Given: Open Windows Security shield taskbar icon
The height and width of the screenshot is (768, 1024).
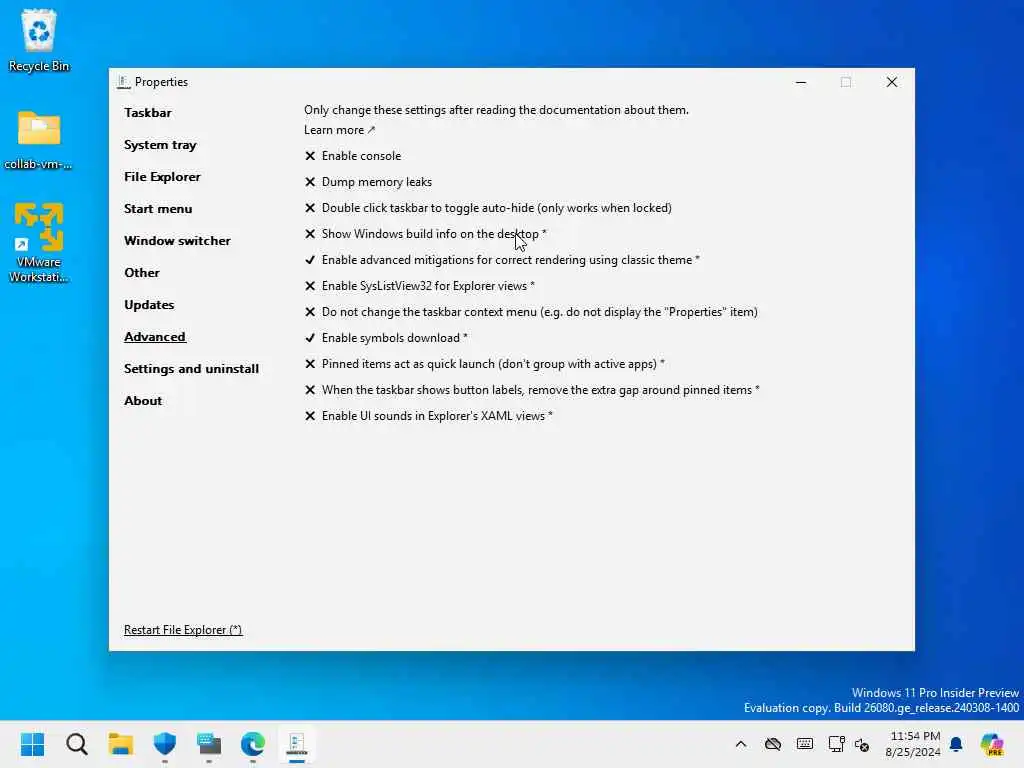Looking at the screenshot, I should [x=165, y=744].
